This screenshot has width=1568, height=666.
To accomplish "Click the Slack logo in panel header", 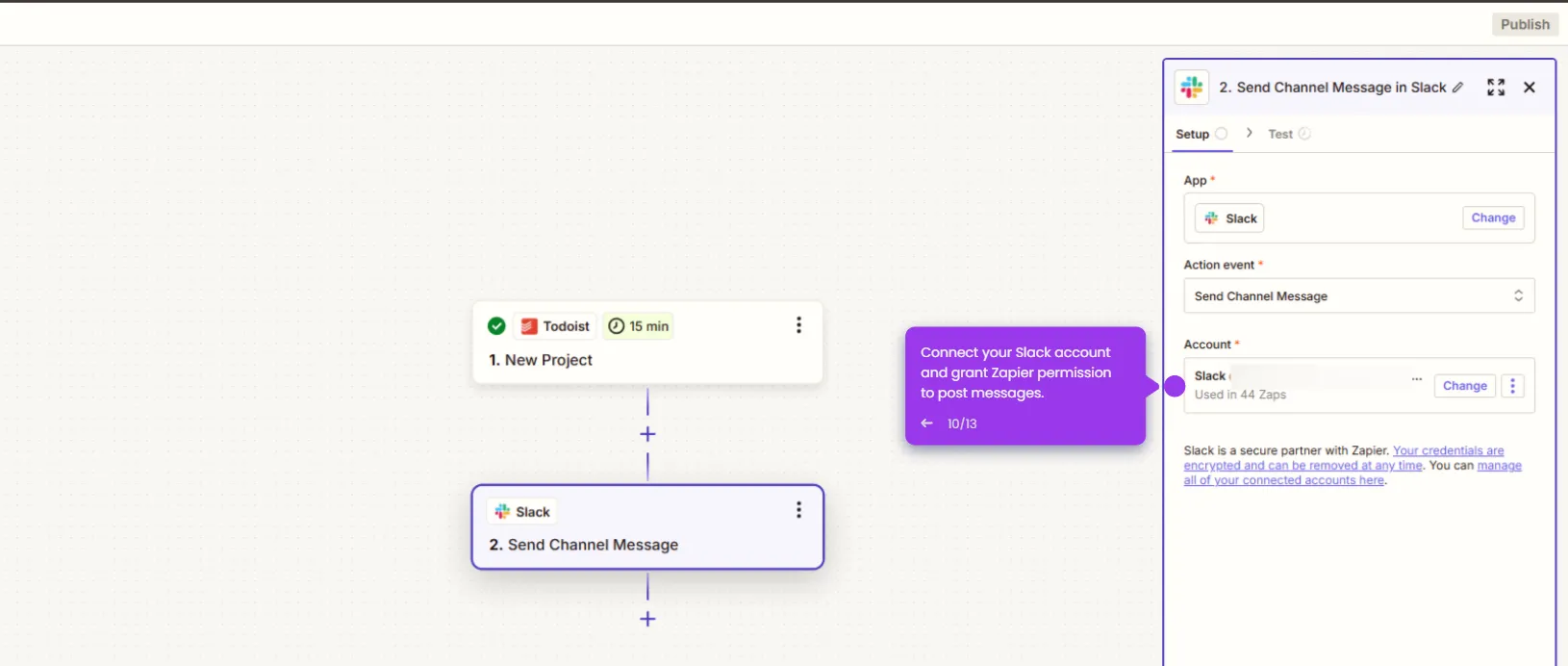I will pos(1192,88).
